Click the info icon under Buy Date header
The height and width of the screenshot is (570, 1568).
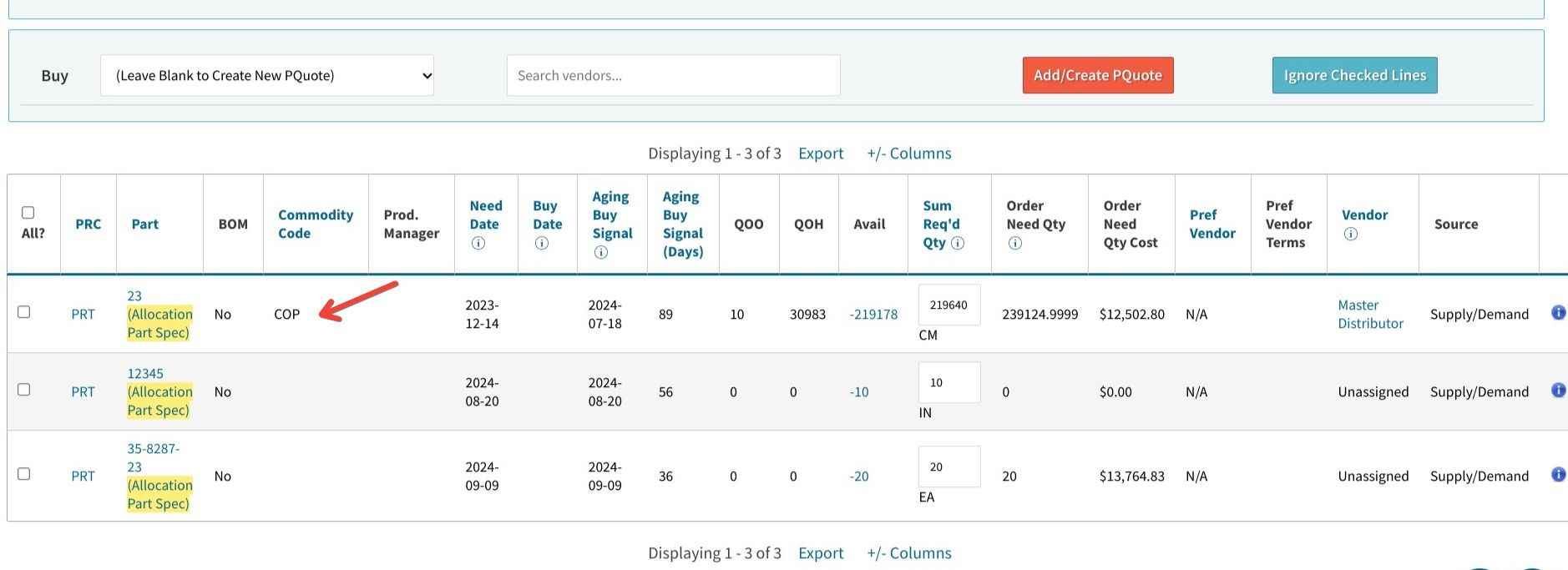point(542,243)
